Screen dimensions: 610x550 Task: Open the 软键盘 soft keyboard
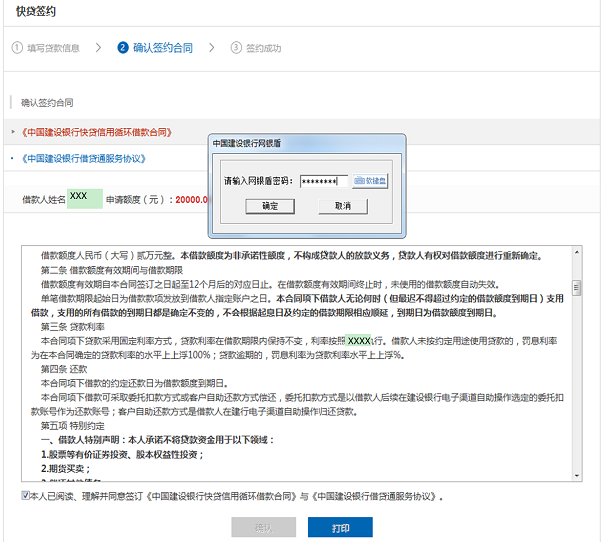[370, 181]
